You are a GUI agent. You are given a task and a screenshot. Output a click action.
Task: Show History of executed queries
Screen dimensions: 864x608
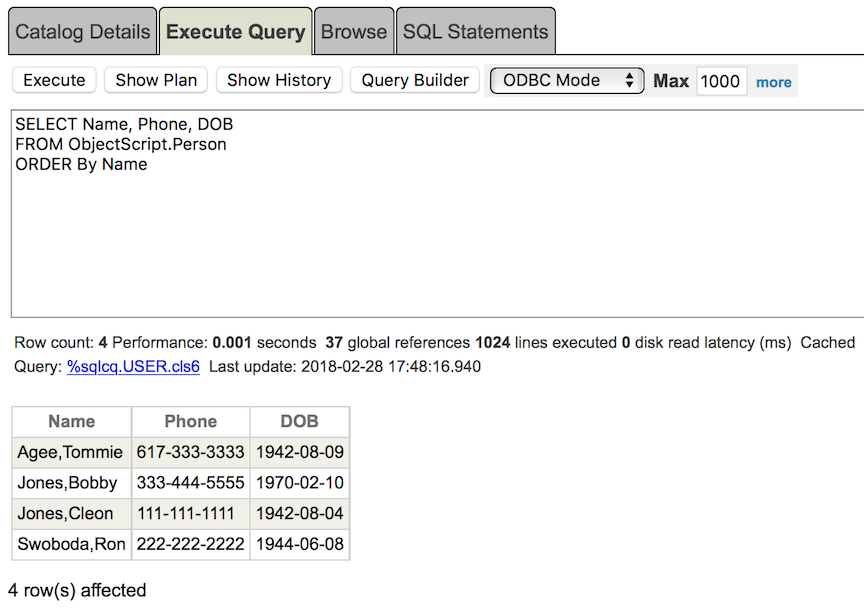[278, 81]
